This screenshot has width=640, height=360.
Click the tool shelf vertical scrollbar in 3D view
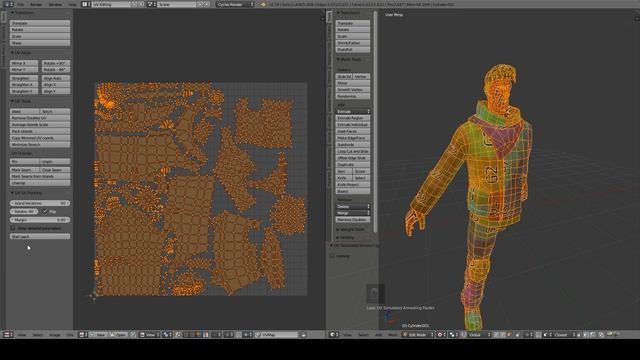click(x=375, y=122)
